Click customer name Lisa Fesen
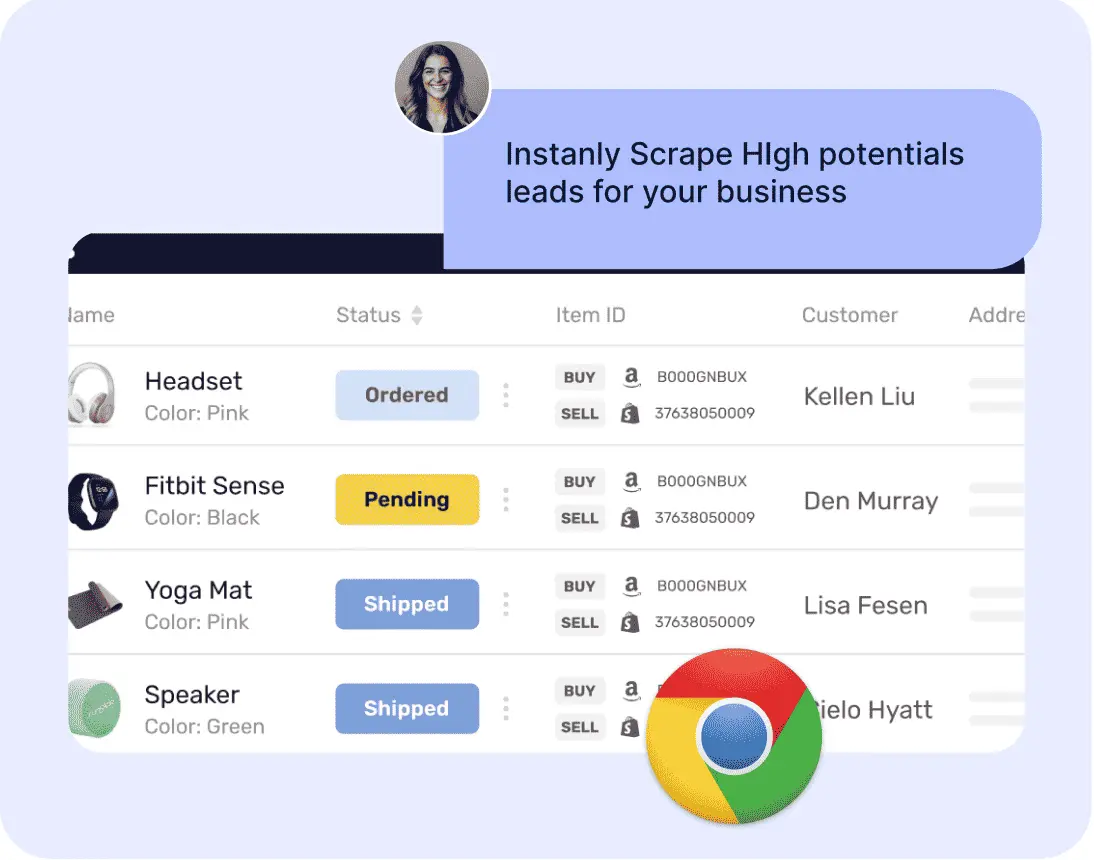 865,605
